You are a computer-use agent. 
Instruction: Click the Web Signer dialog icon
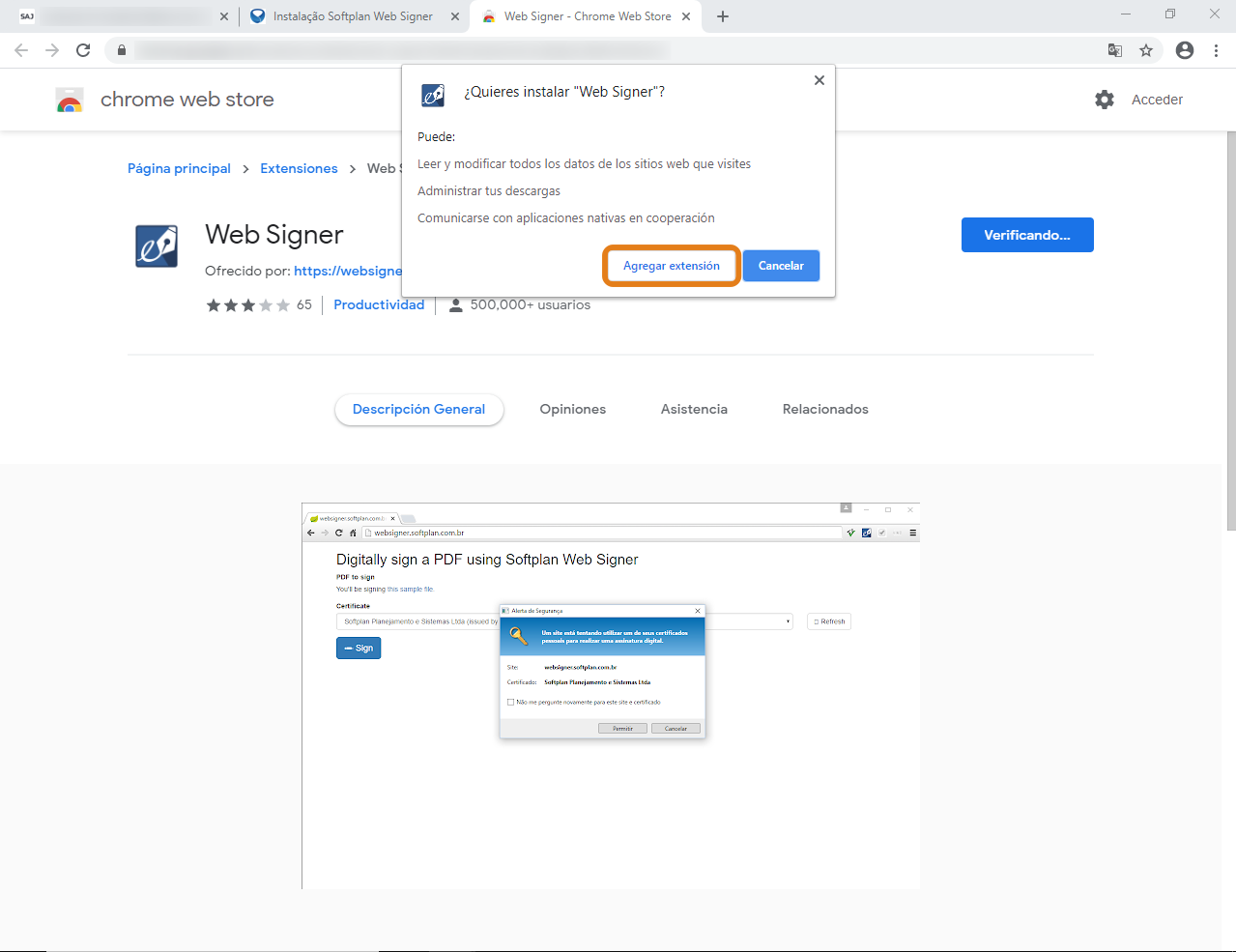(x=432, y=95)
